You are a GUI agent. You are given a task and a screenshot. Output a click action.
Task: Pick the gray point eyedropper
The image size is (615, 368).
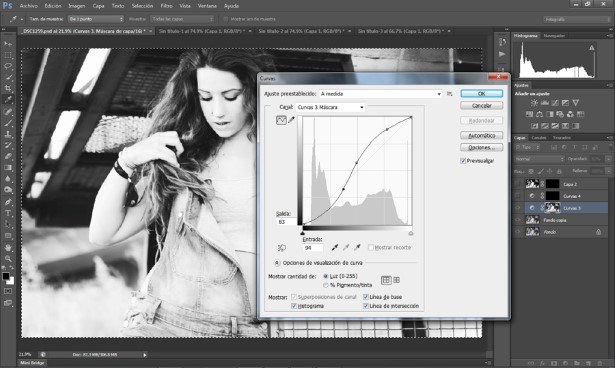[346, 247]
